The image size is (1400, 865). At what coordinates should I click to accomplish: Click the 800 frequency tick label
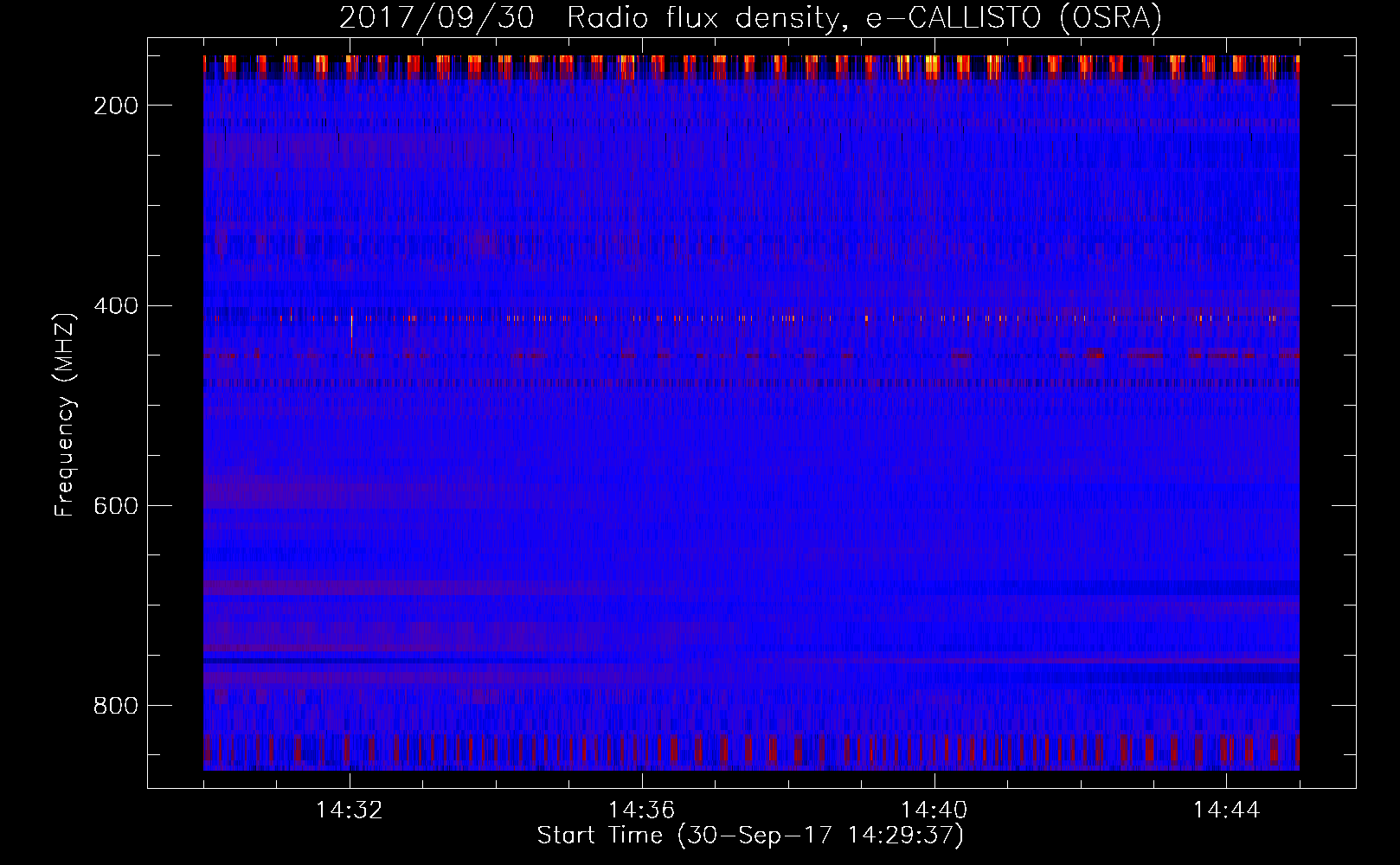[115, 706]
